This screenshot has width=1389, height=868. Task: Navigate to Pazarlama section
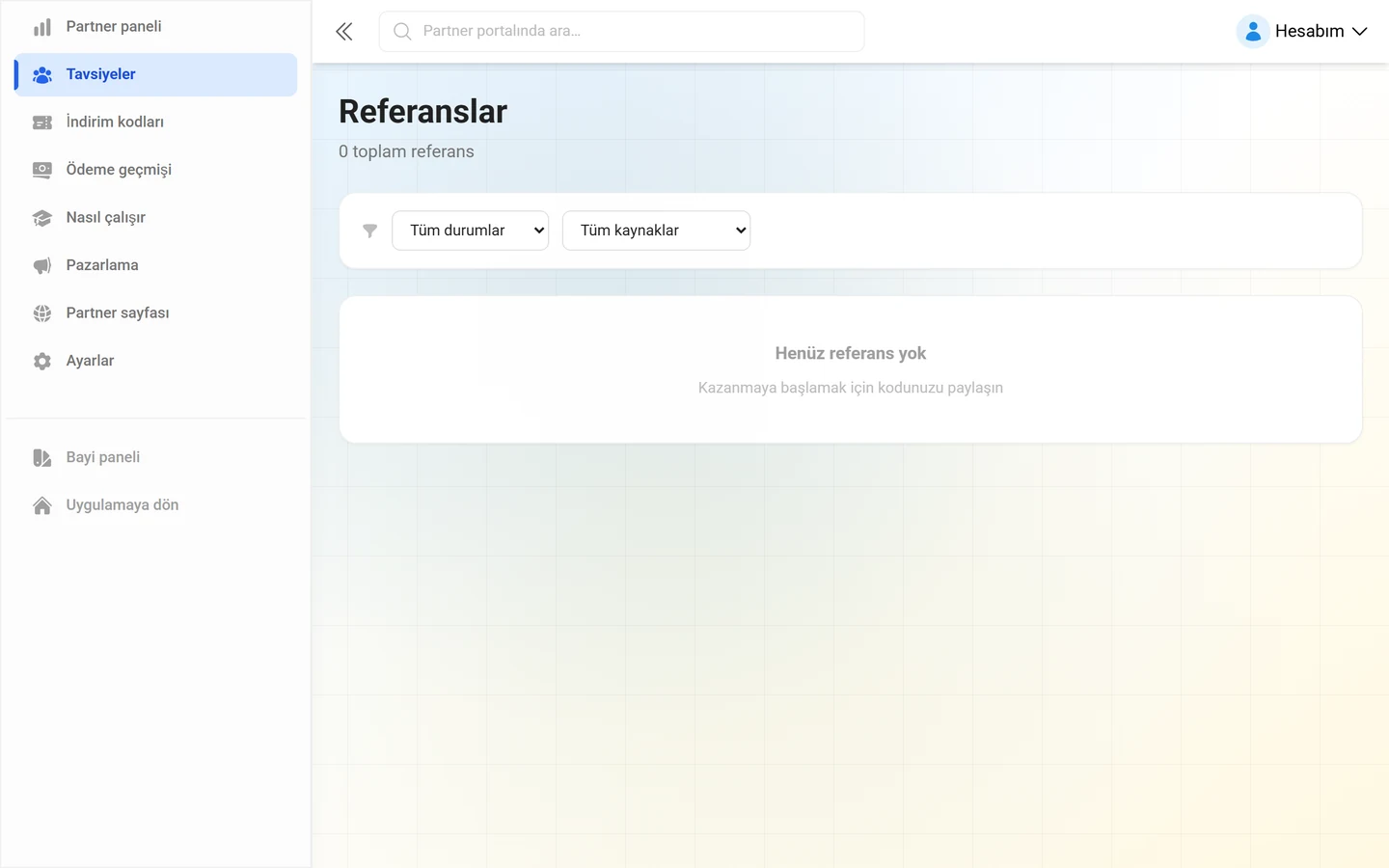point(156,265)
